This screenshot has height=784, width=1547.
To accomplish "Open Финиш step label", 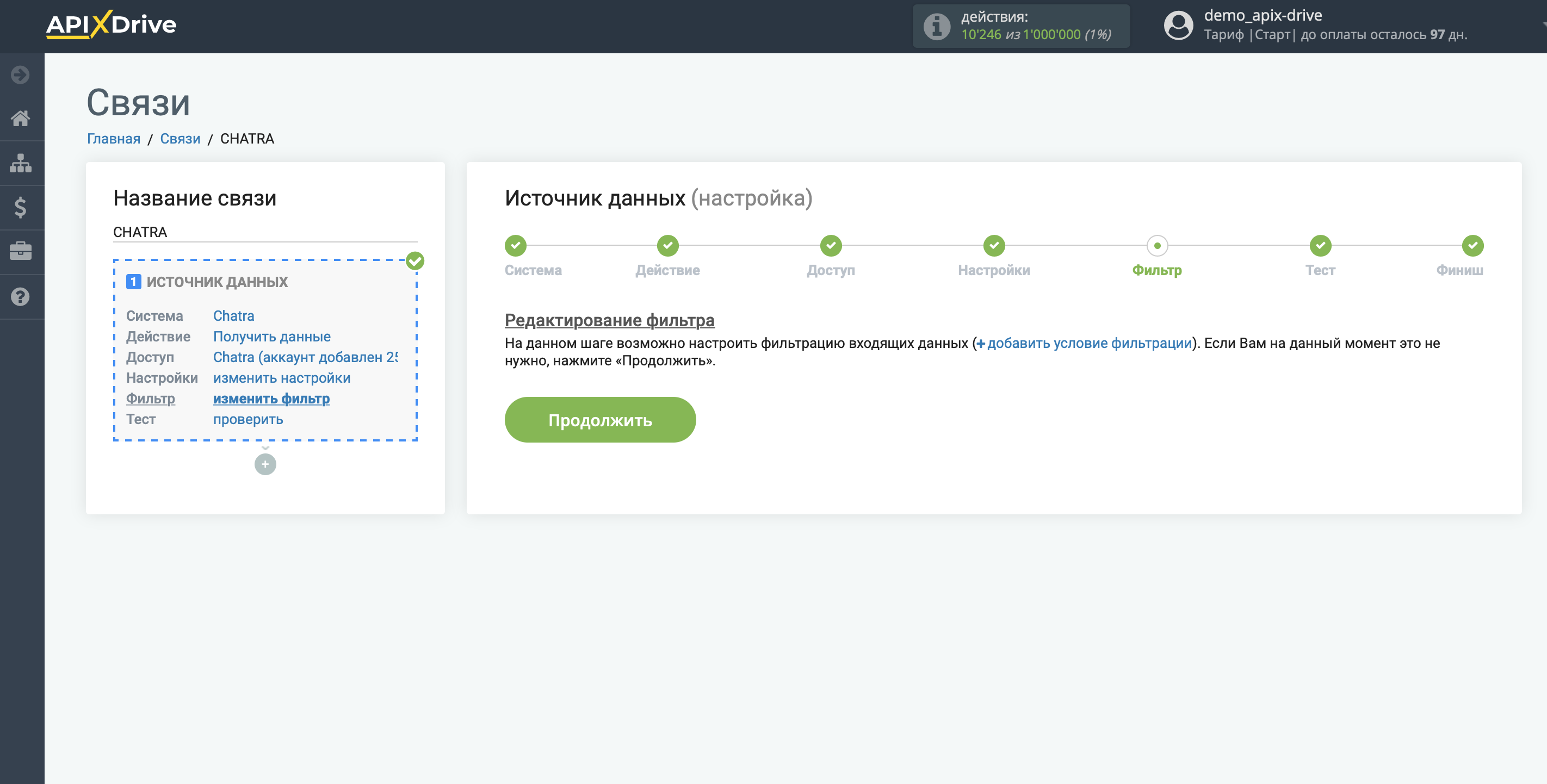I will [x=1459, y=270].
